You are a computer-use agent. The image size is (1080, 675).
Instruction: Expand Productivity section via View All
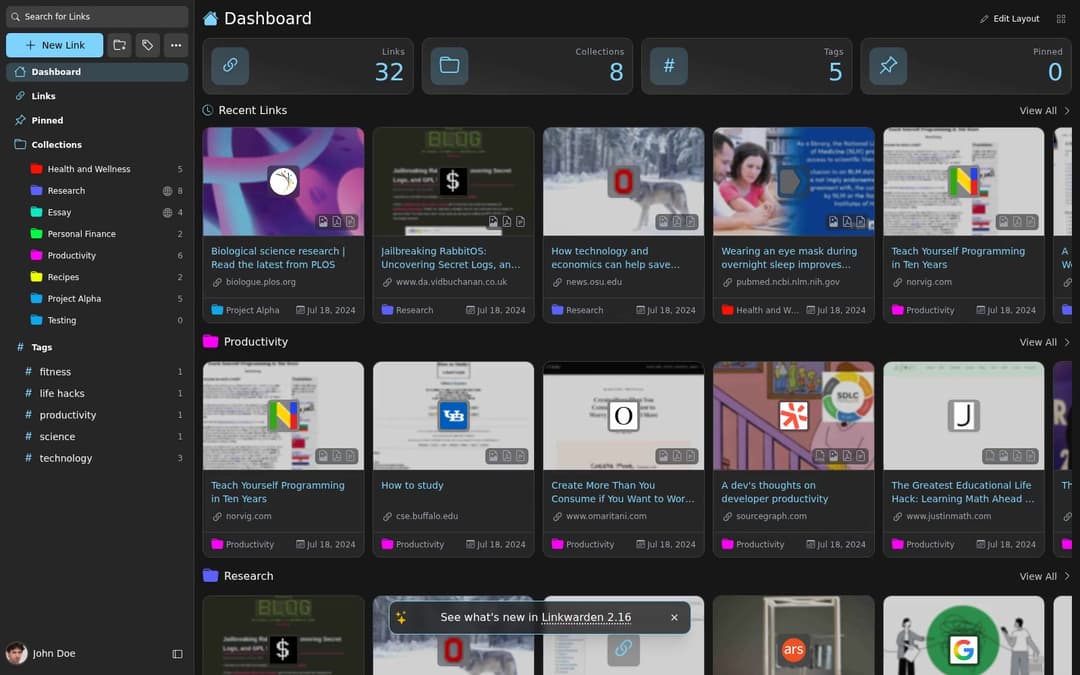(x=1044, y=342)
